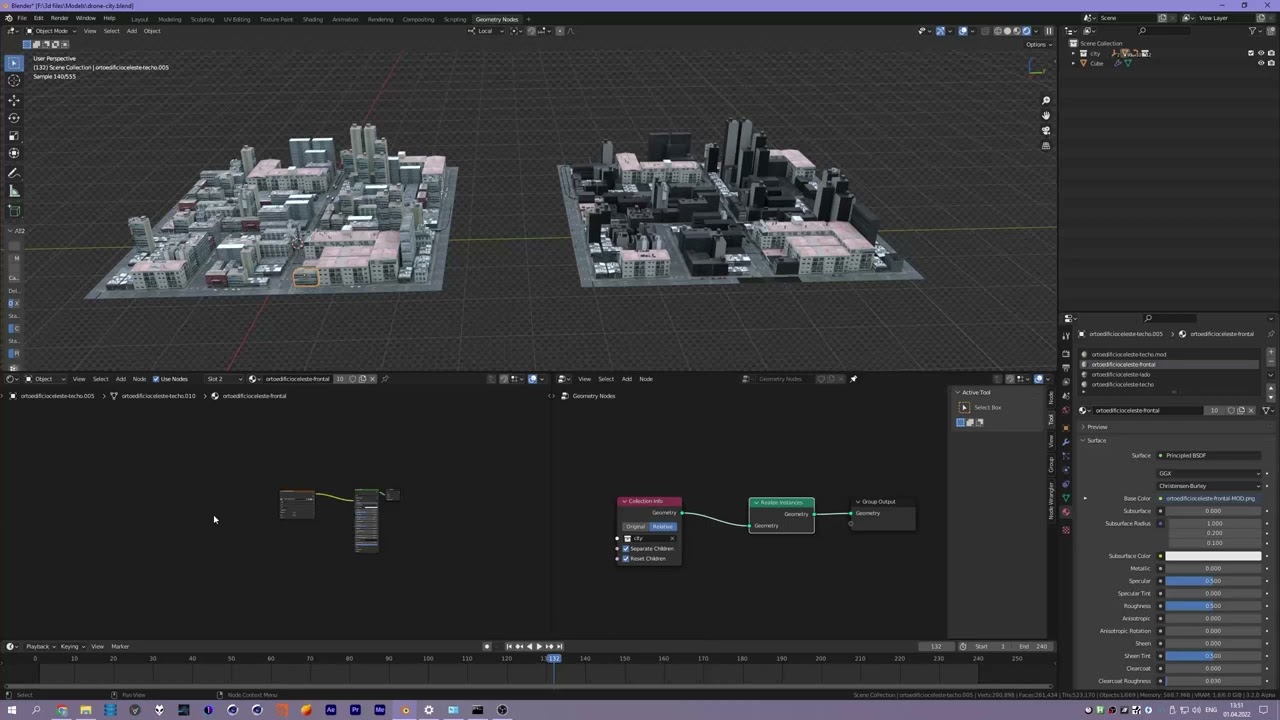Open the Object Data properties tab

pyautogui.click(x=1066, y=497)
